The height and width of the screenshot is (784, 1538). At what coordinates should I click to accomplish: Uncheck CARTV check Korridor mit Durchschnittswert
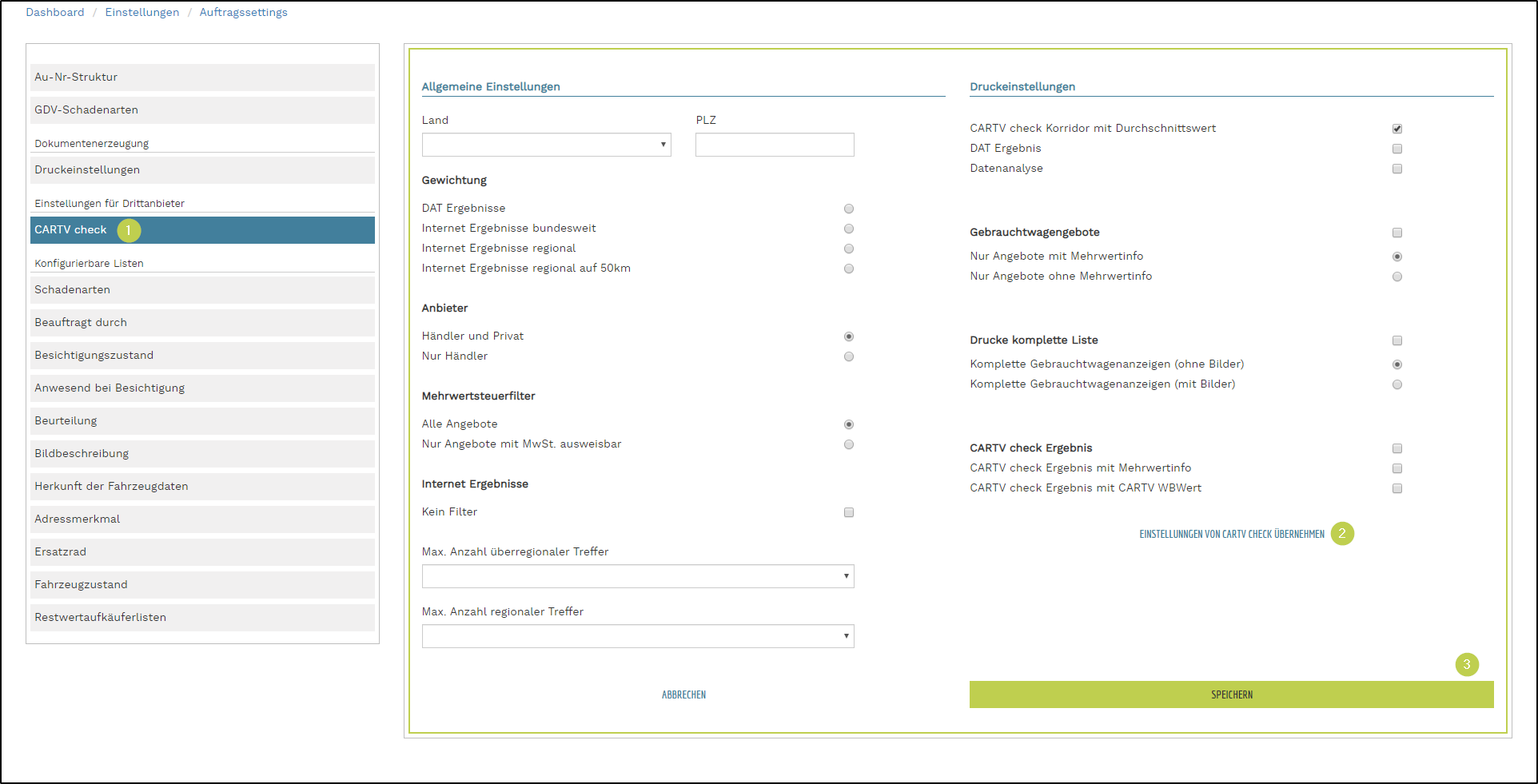coord(1397,129)
